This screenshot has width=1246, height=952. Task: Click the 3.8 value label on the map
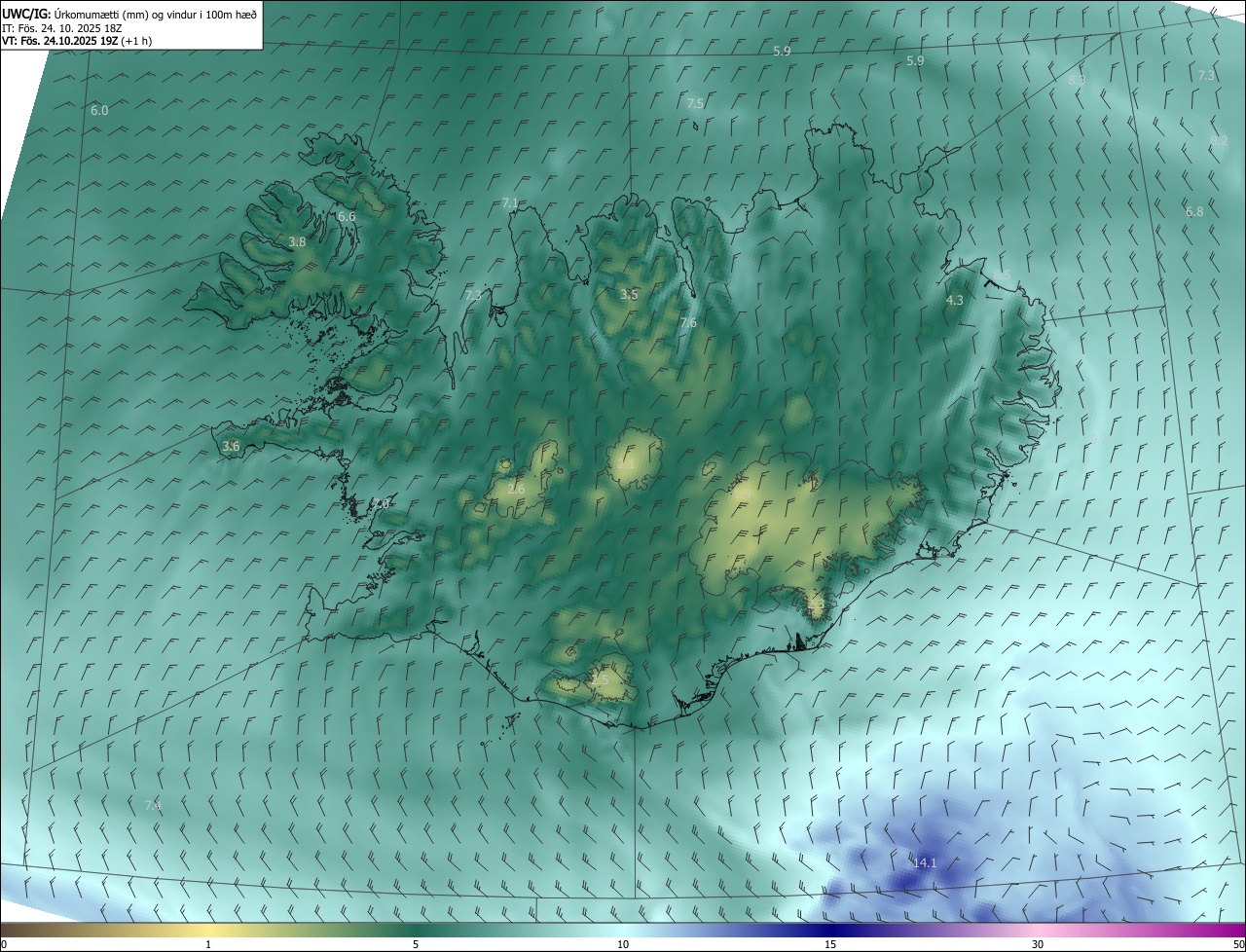point(298,242)
